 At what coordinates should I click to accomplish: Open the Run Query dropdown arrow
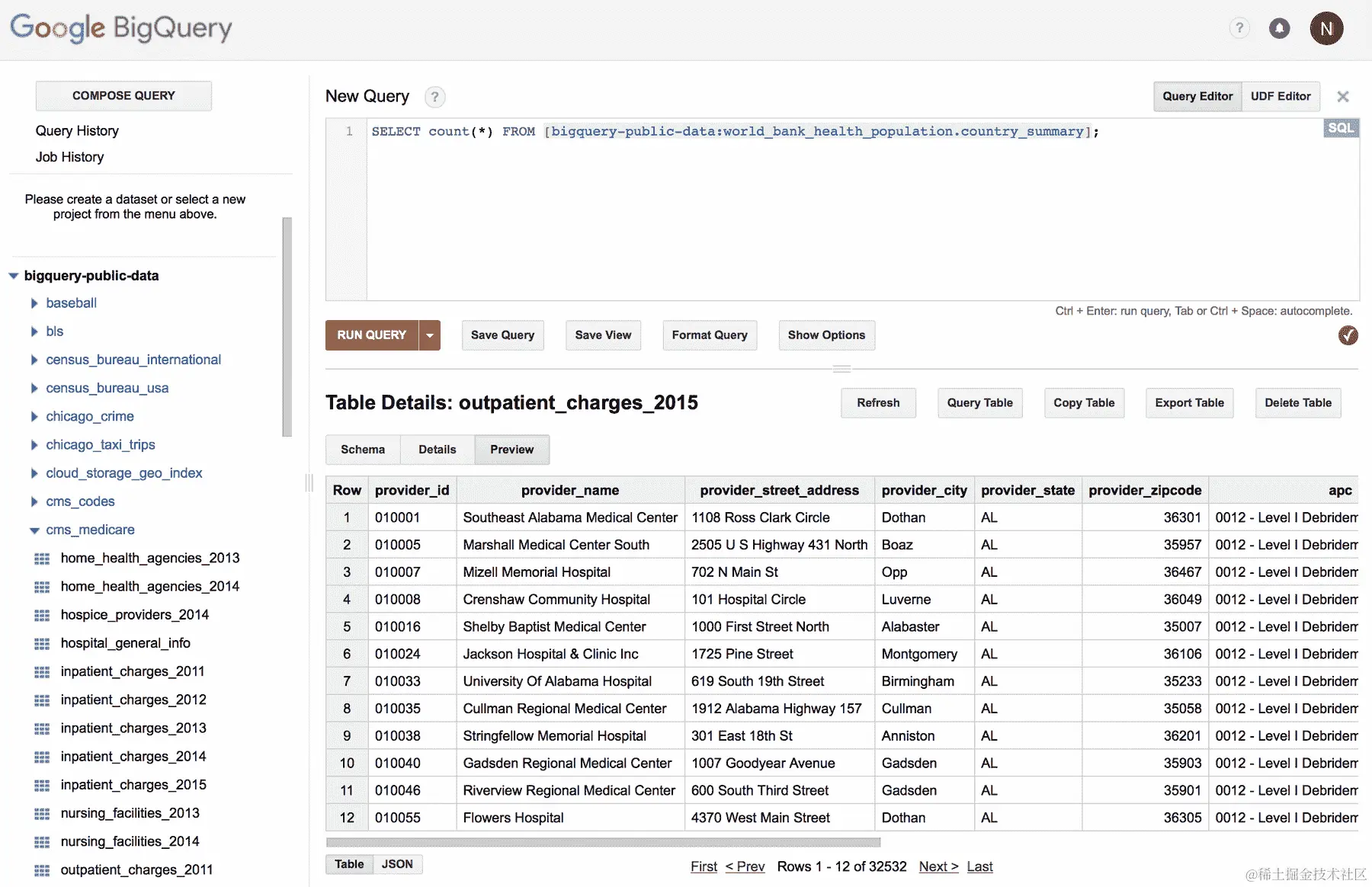tap(430, 335)
